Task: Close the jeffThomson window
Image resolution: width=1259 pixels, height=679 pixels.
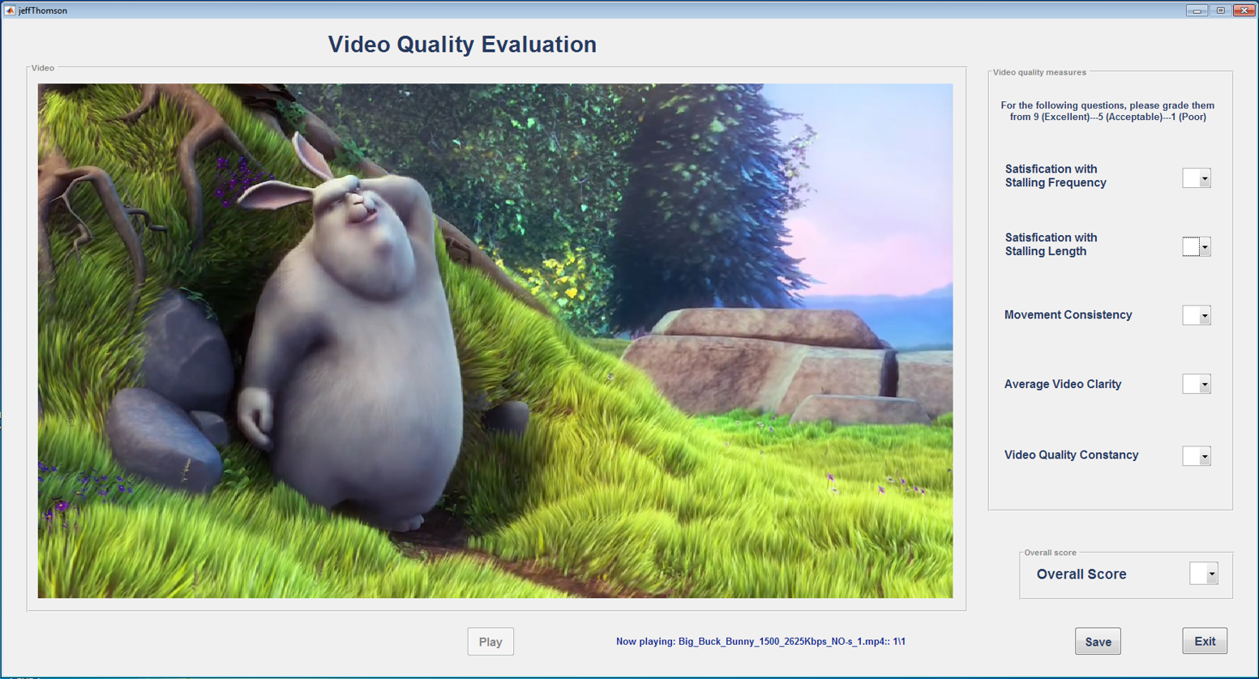Action: coord(1244,10)
